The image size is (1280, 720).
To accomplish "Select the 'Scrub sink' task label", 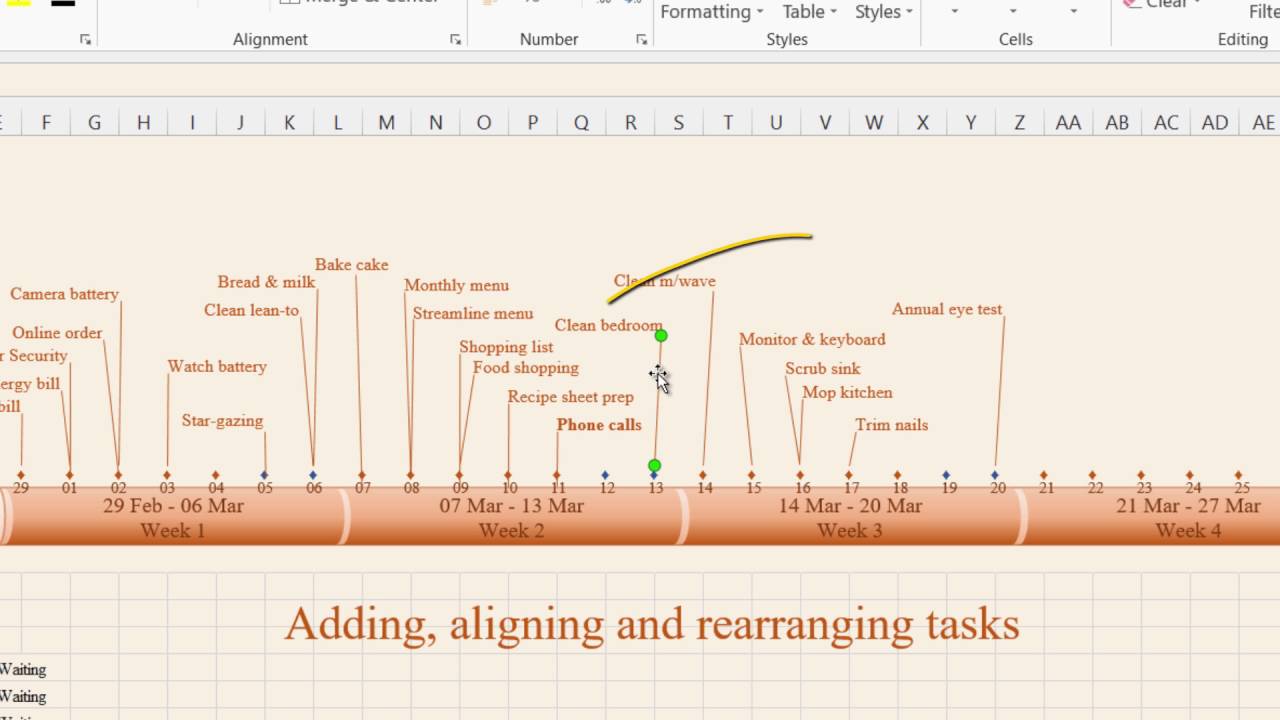I will 822,368.
